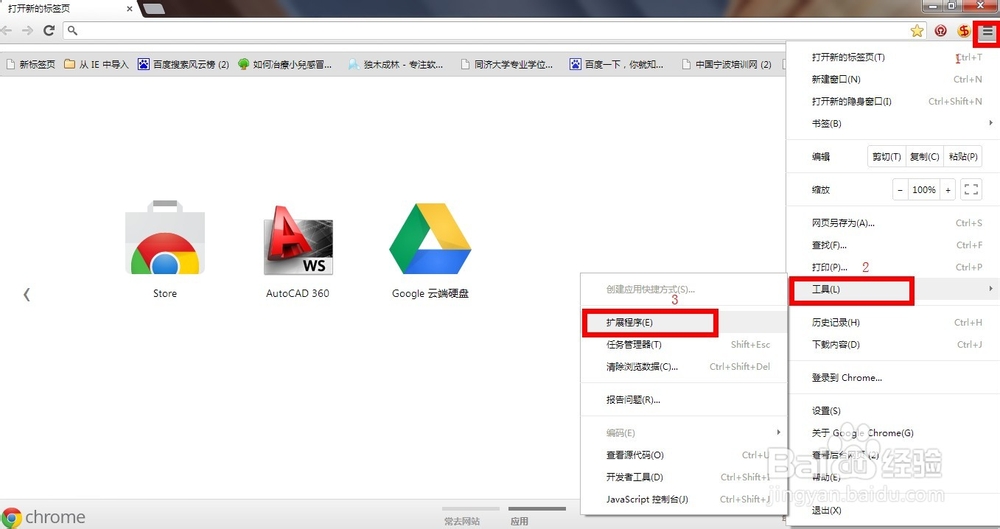Open 任务管理器(T) in the submenu

pyautogui.click(x=684, y=345)
